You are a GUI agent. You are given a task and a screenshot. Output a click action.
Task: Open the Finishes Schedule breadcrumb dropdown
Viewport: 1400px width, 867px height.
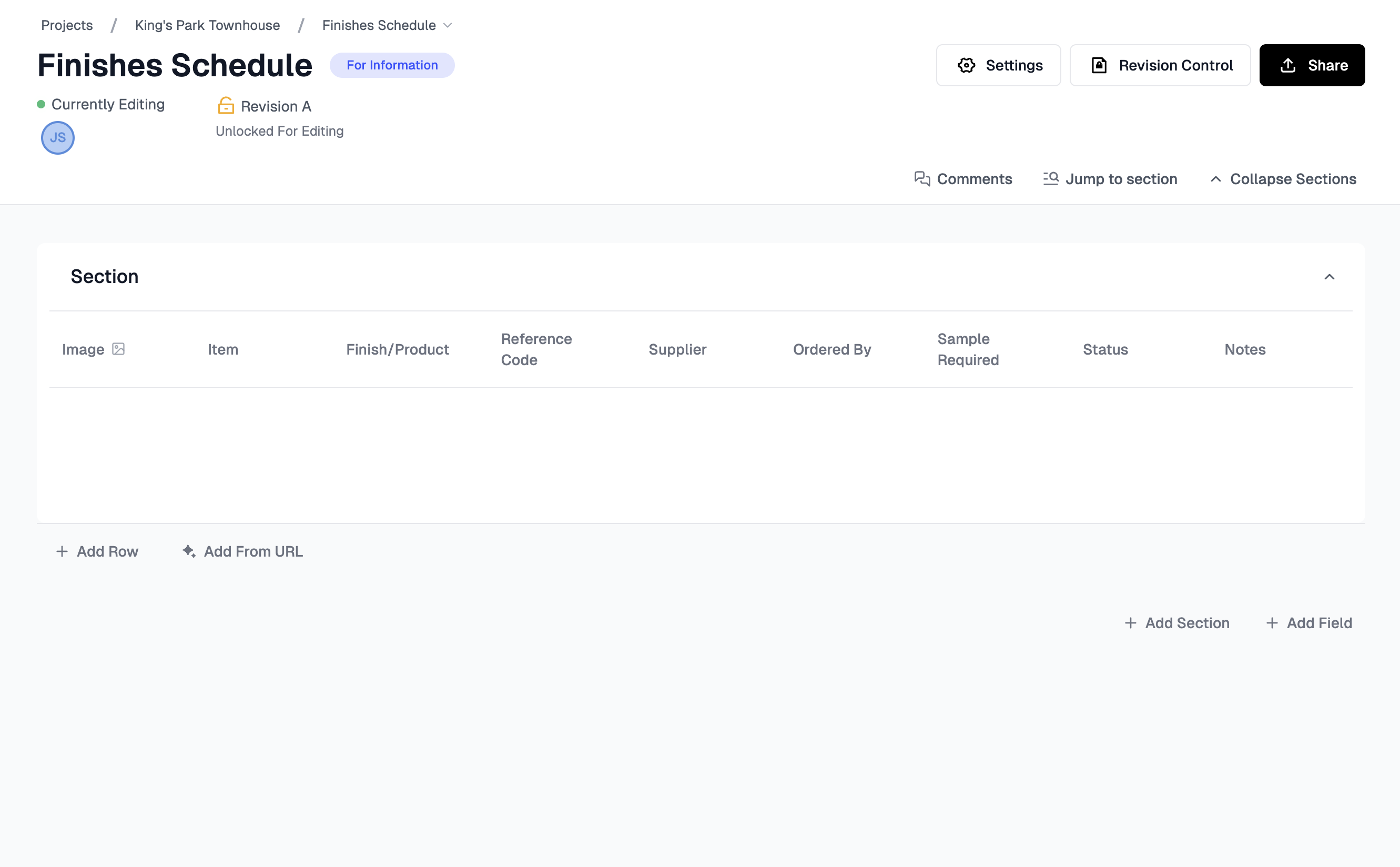point(448,25)
